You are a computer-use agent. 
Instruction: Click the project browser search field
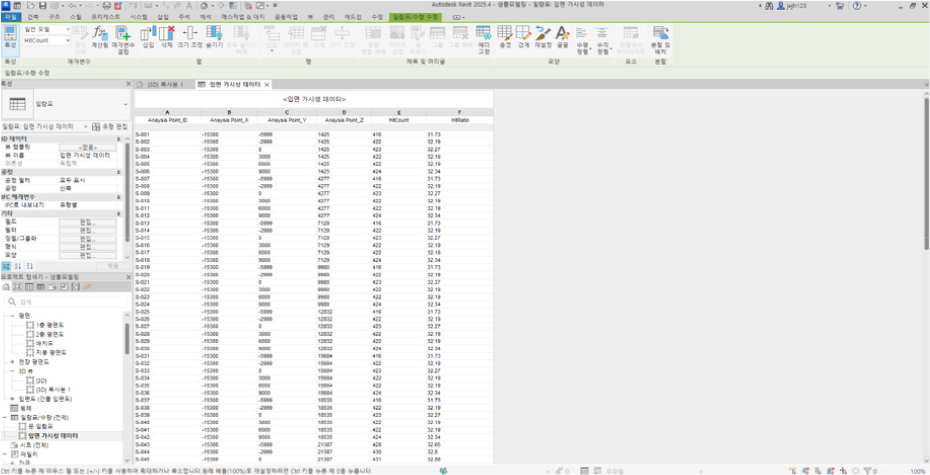point(65,302)
